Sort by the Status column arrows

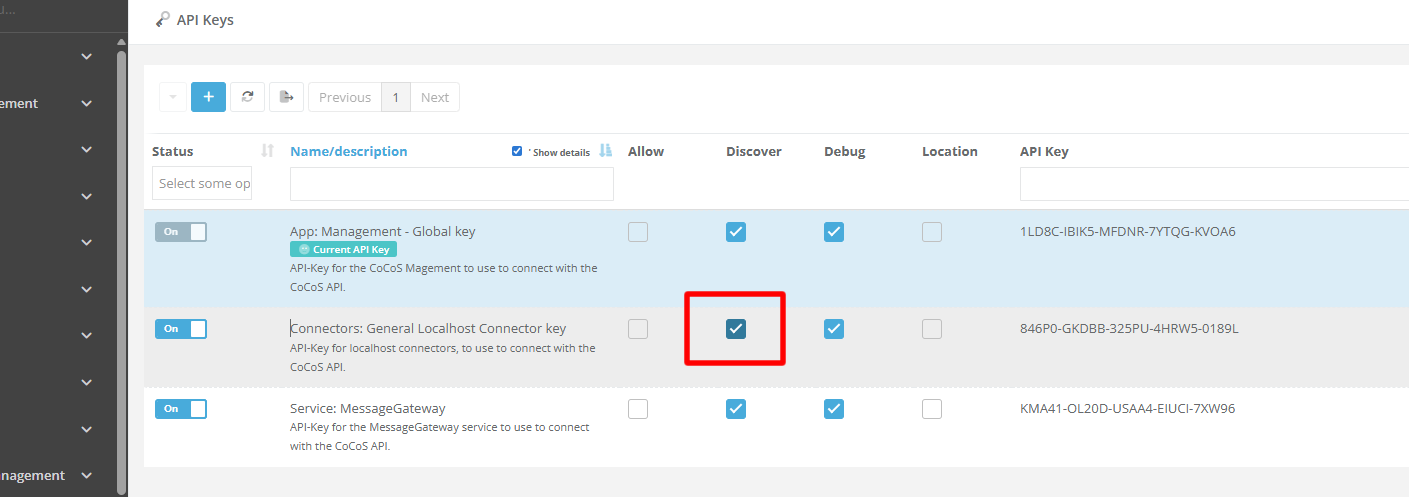click(267, 151)
